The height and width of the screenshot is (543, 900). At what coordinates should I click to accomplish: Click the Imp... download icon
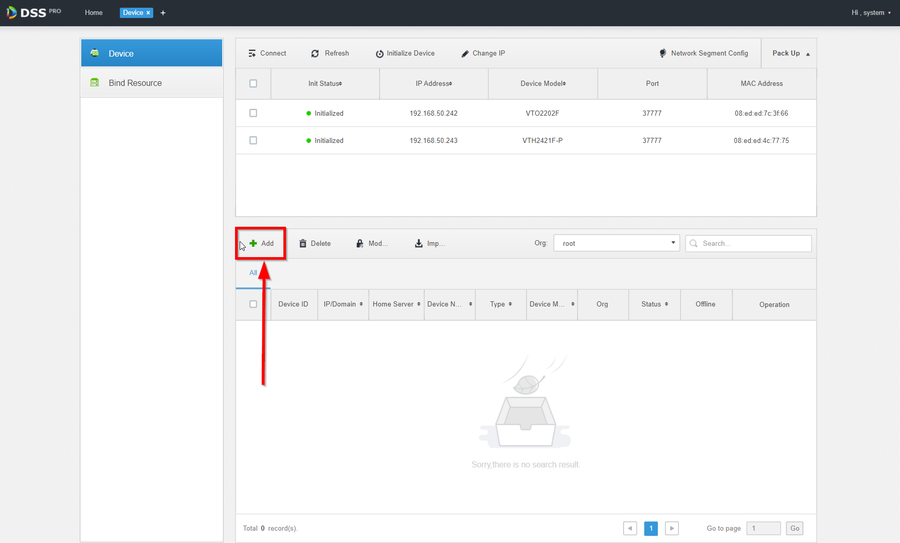[418, 243]
